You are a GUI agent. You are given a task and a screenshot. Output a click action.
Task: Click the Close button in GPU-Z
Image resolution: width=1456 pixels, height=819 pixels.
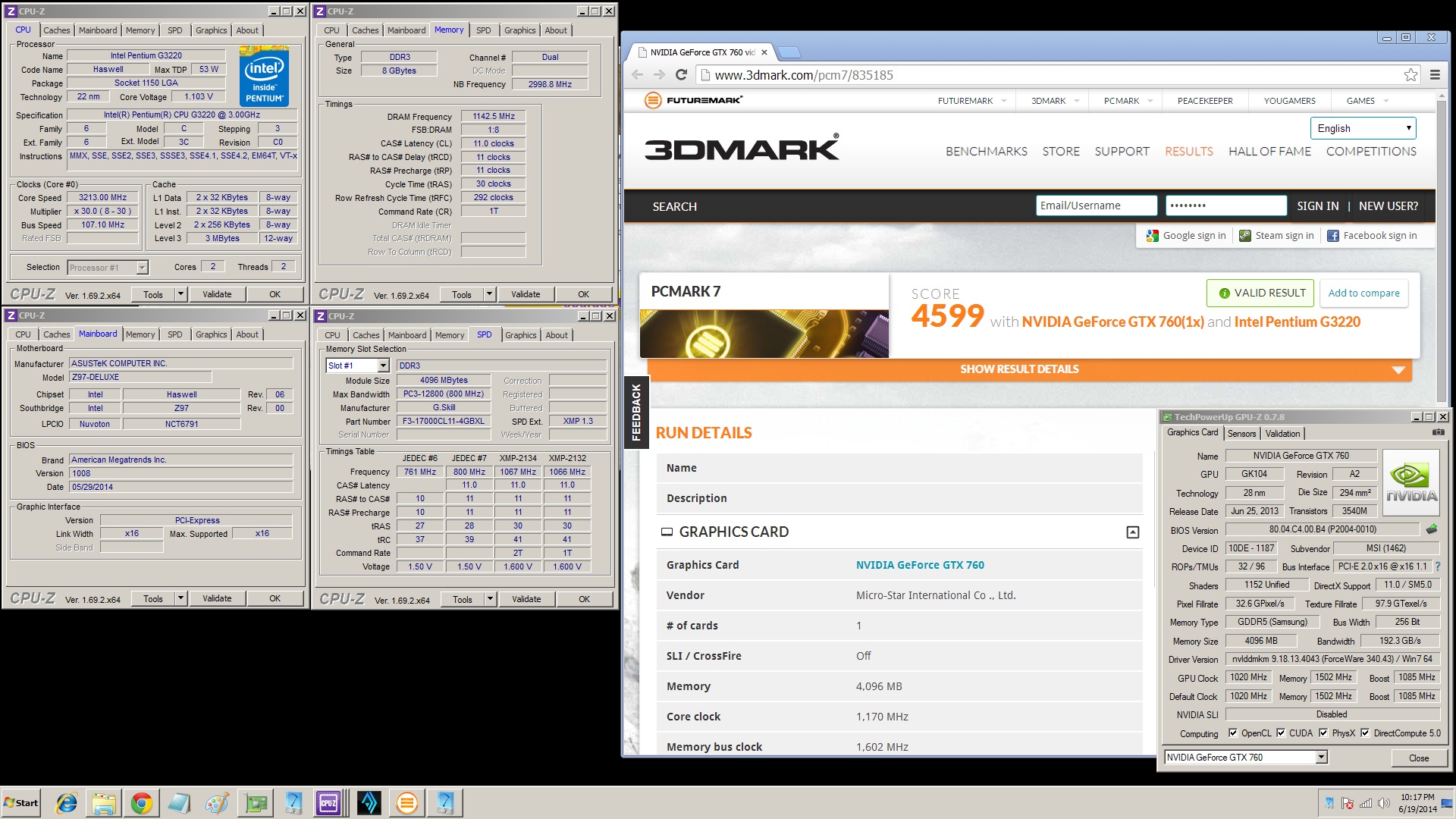coord(1418,758)
